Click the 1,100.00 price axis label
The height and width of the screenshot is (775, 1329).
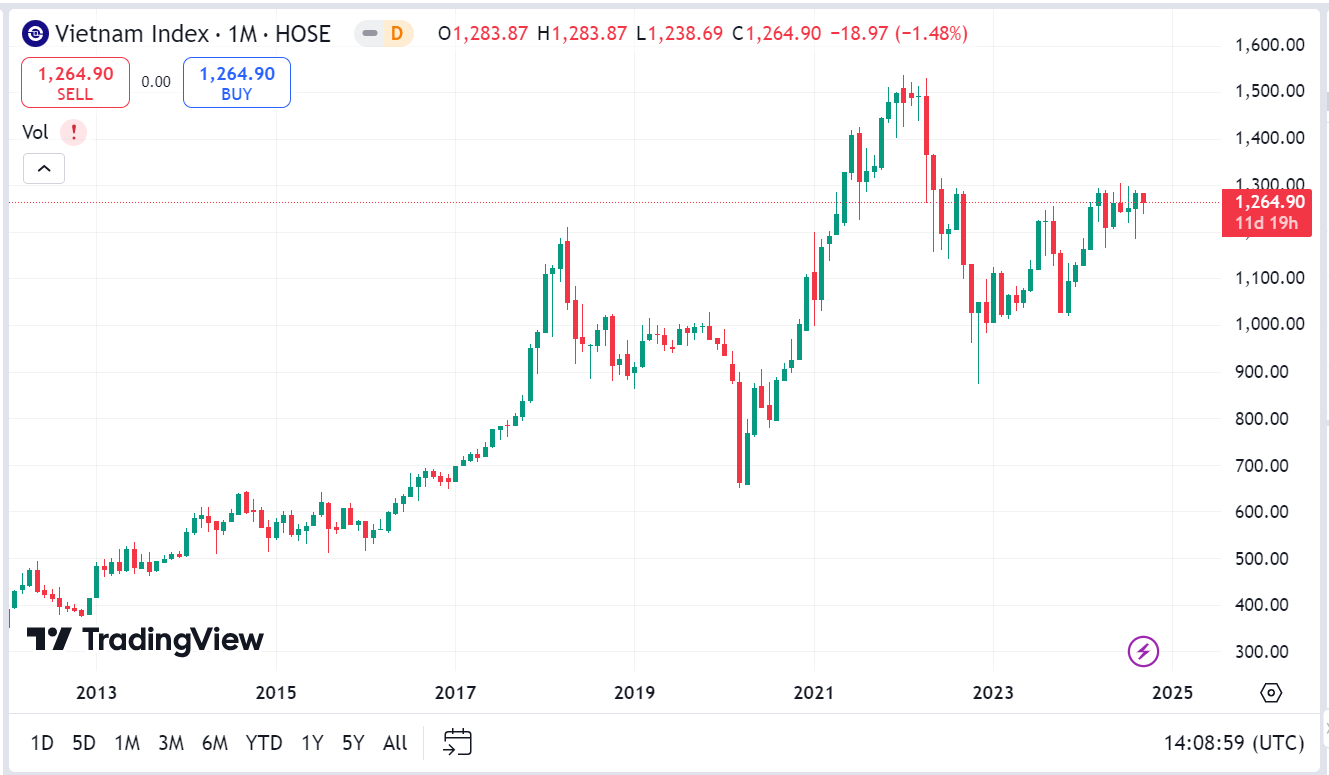tap(1270, 278)
